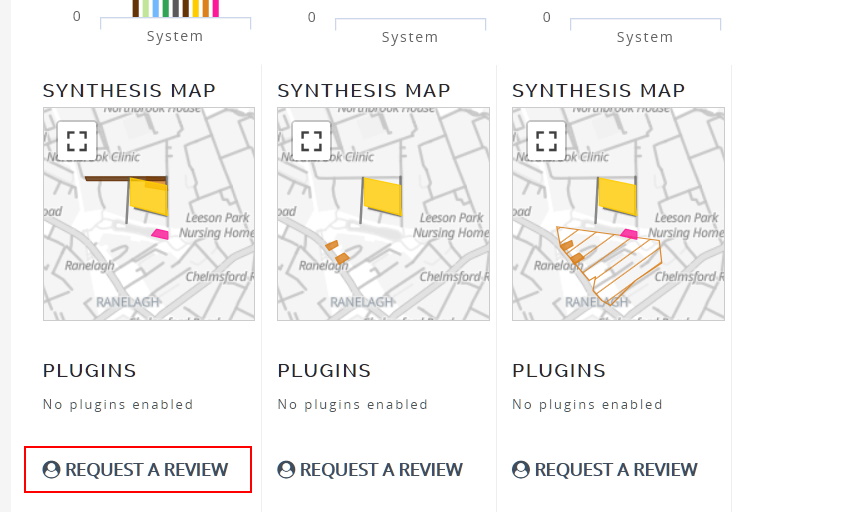Viewport: 846px width, 512px height.
Task: Click the first synthesis map thumbnail
Action: coord(149,214)
